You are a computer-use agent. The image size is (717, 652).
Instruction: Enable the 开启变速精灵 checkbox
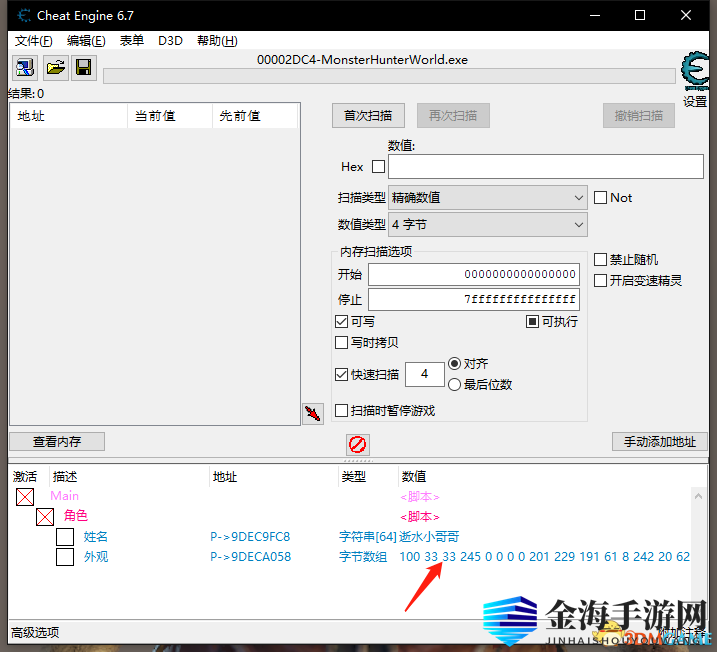coord(600,280)
